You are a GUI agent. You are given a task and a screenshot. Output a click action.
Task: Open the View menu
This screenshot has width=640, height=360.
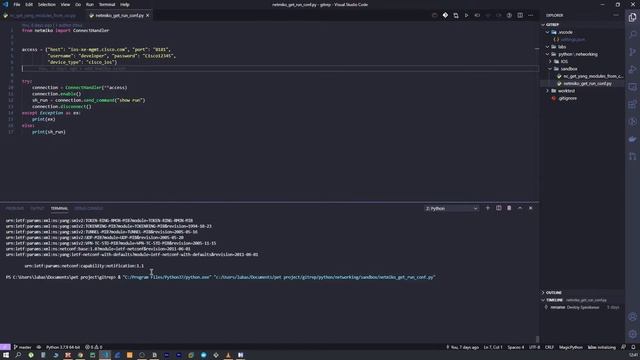65,4
